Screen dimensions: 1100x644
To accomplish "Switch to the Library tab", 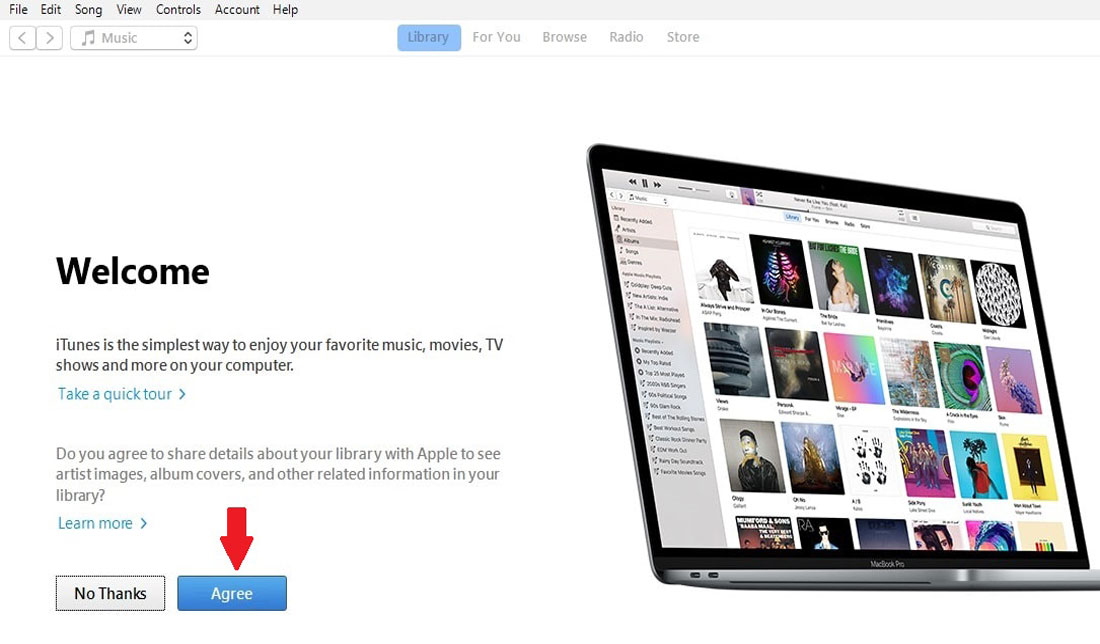I will click(428, 37).
